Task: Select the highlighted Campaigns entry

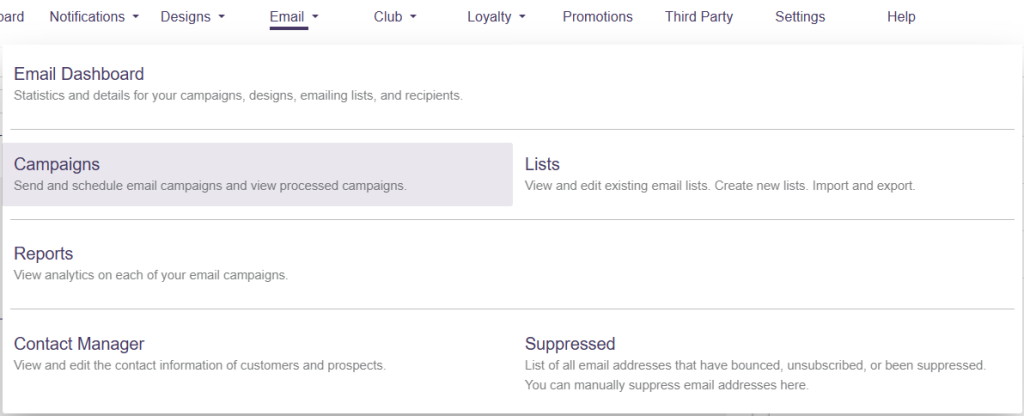Action: tap(57, 164)
